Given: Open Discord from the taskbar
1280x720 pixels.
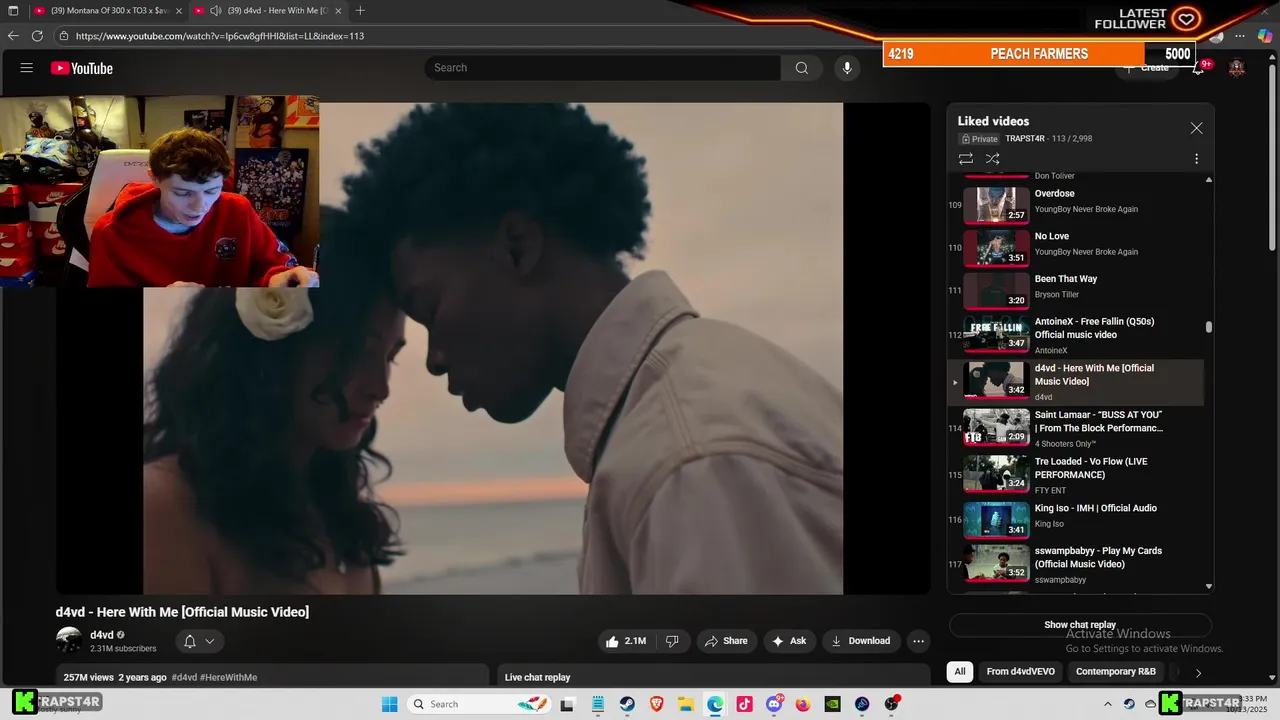Looking at the screenshot, I should pos(774,704).
